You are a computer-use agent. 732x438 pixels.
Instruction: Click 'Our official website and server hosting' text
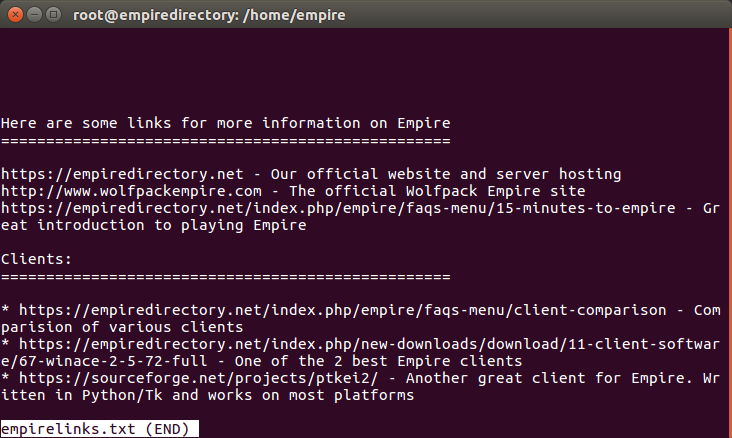coord(446,174)
